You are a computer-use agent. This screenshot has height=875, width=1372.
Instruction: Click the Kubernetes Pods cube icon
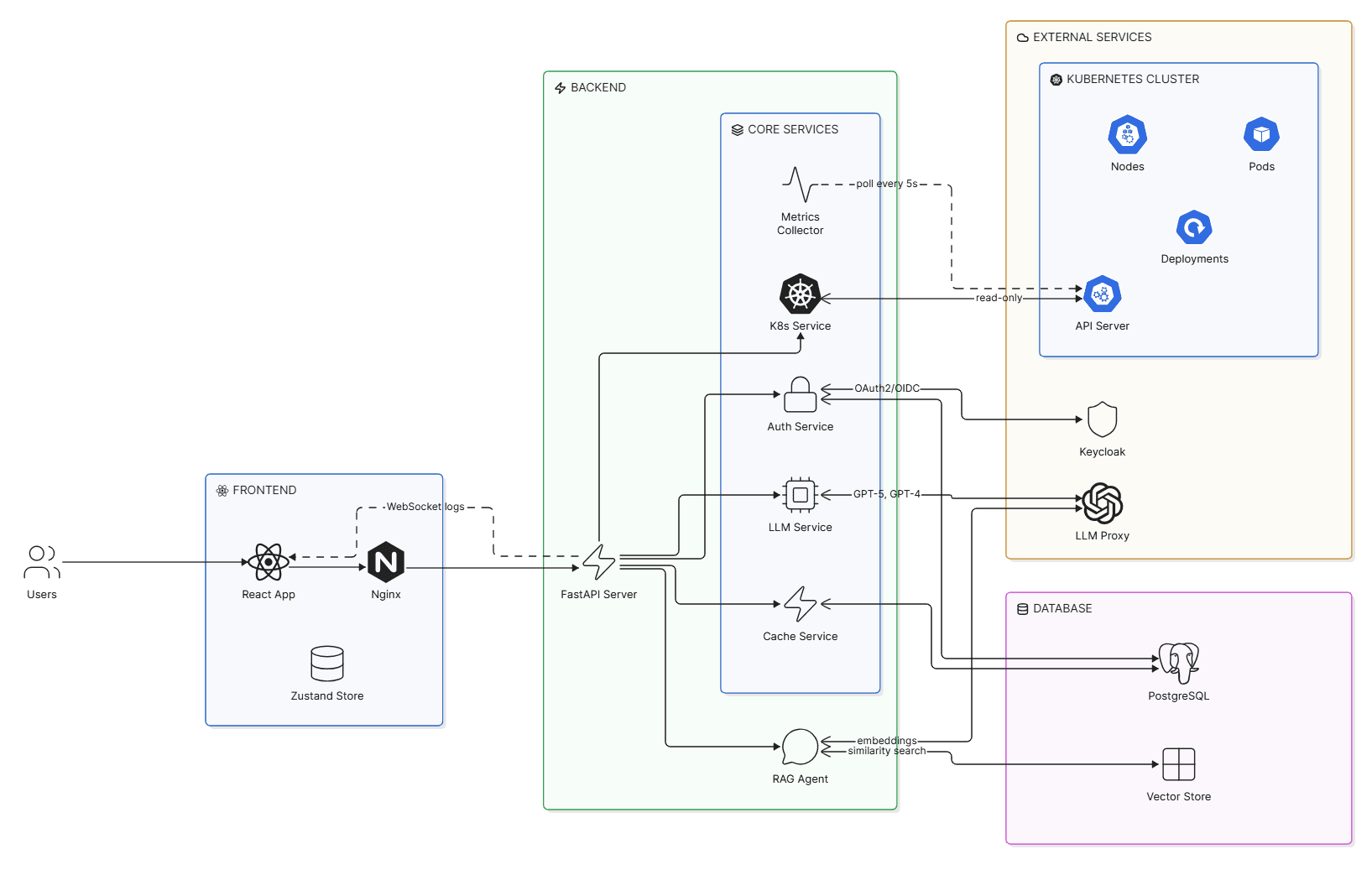[x=1262, y=134]
